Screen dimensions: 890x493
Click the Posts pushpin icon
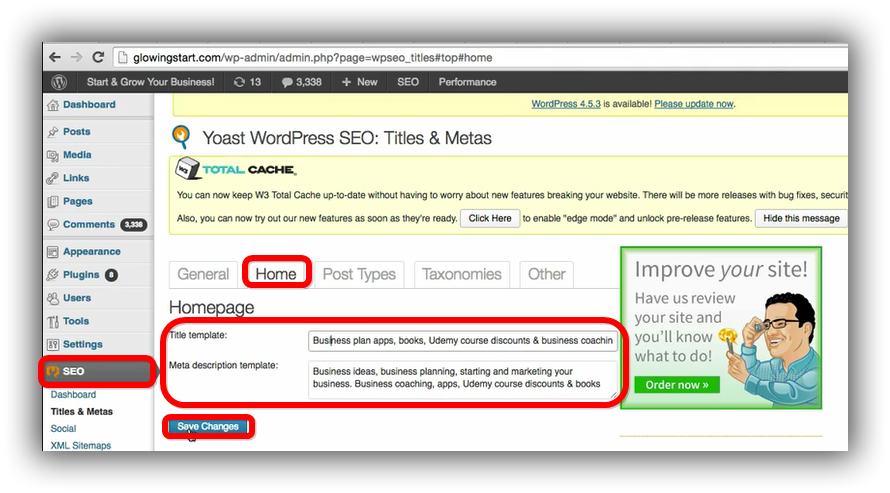tap(53, 132)
